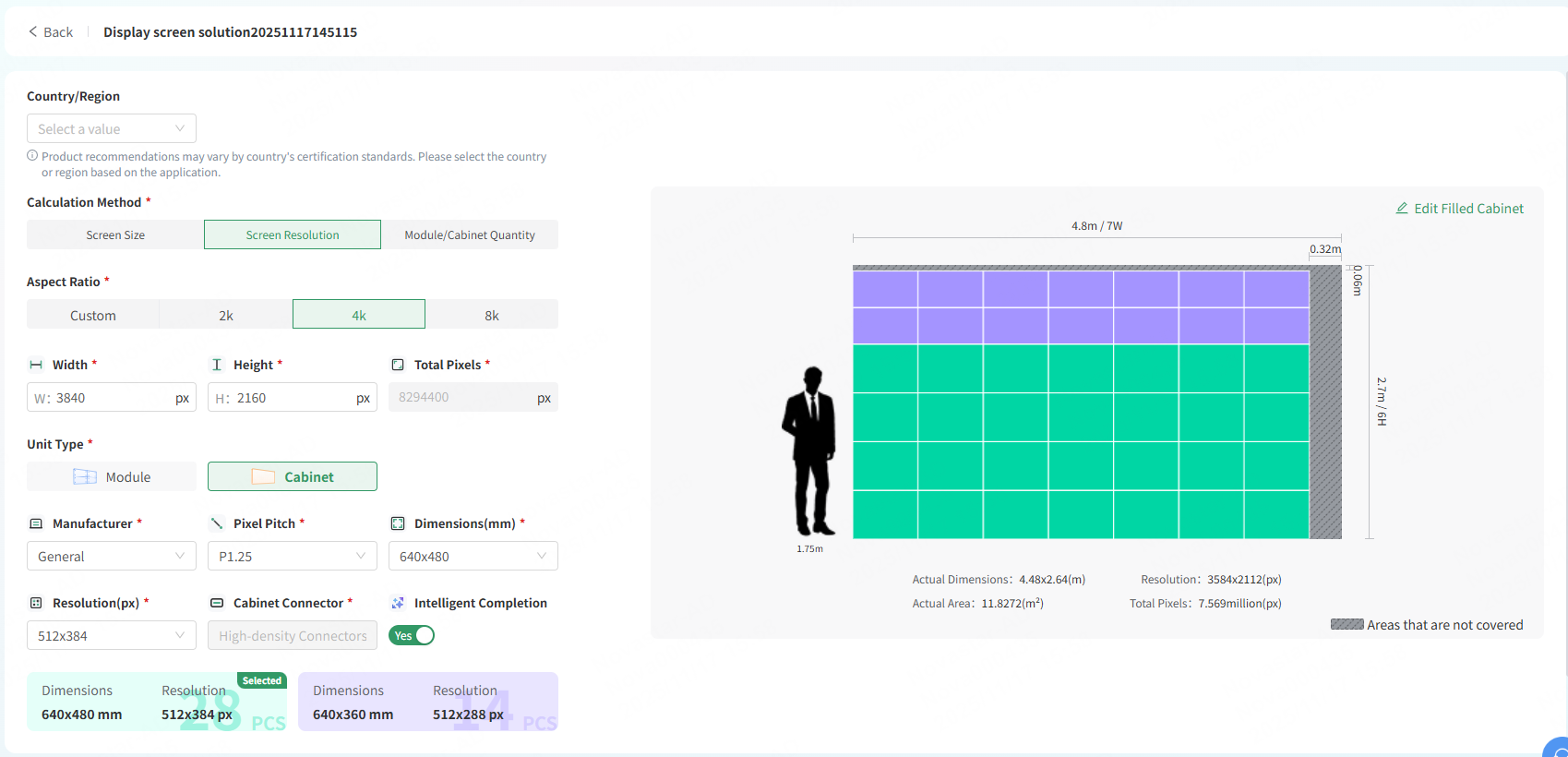The width and height of the screenshot is (1568, 757).
Task: Click the info icon under Country/Region
Action: click(x=32, y=156)
